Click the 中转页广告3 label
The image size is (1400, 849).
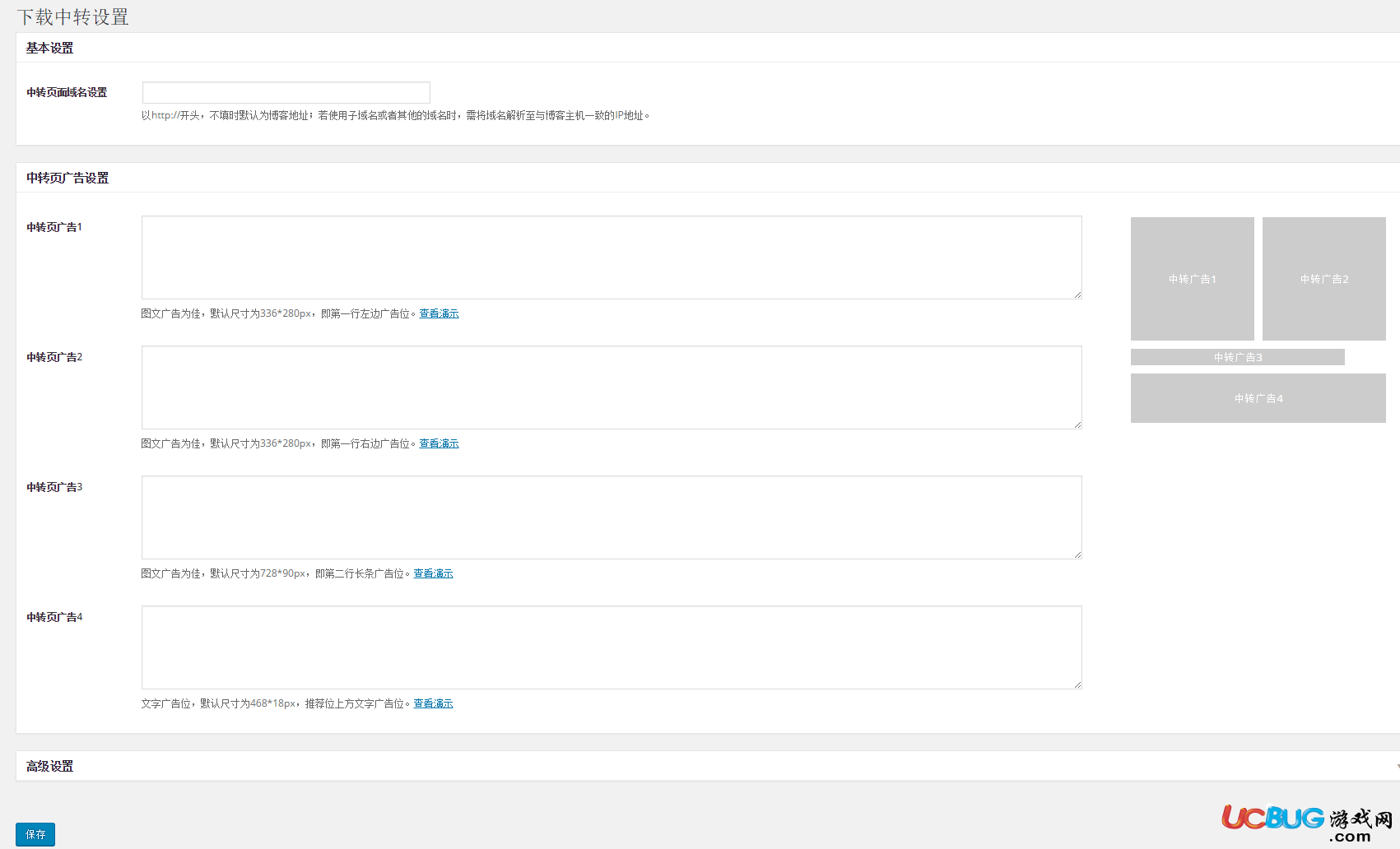pos(54,487)
